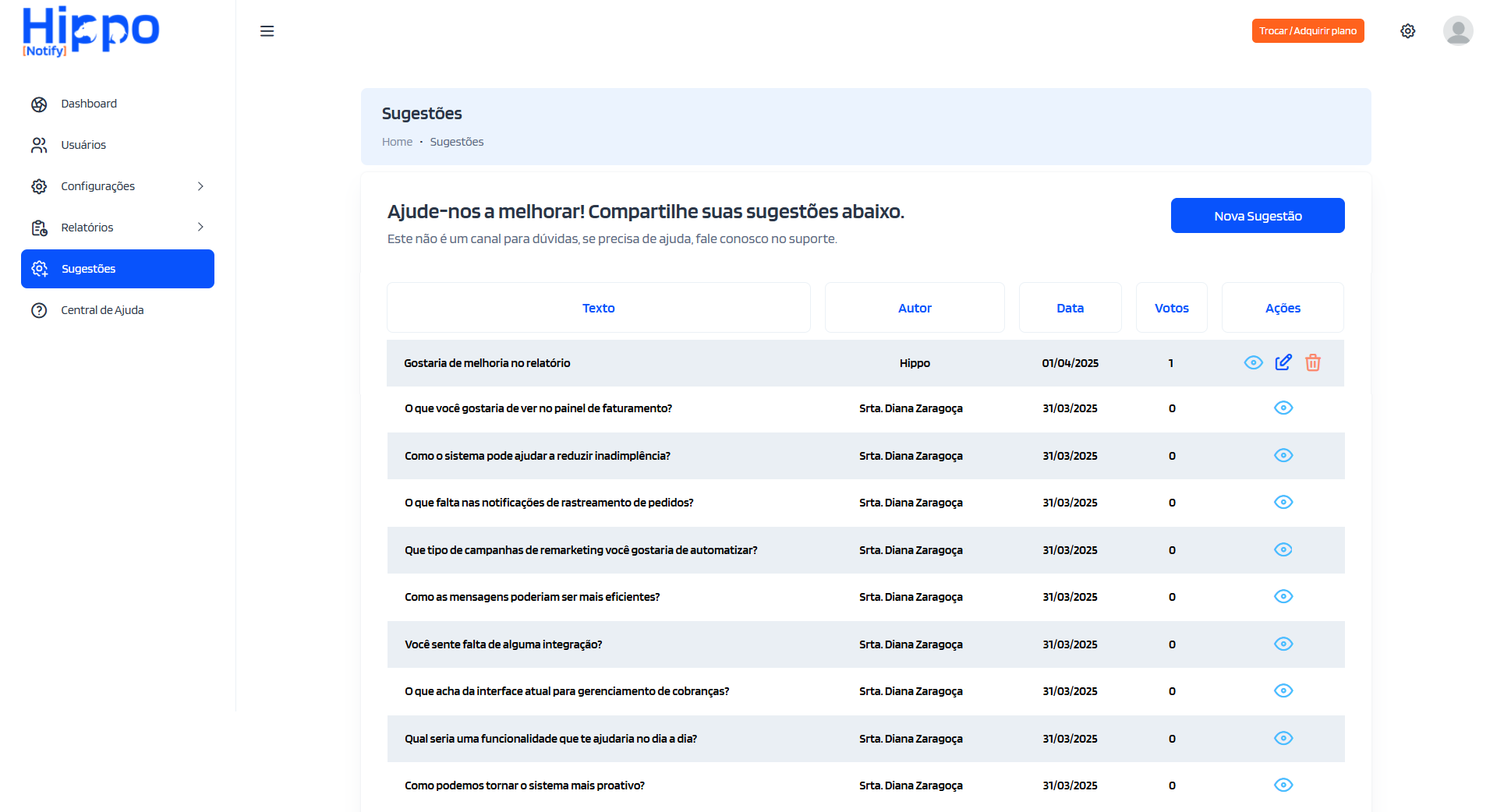View suggestion about painel de faturamento
Viewport: 1504px width, 812px height.
click(x=1283, y=408)
